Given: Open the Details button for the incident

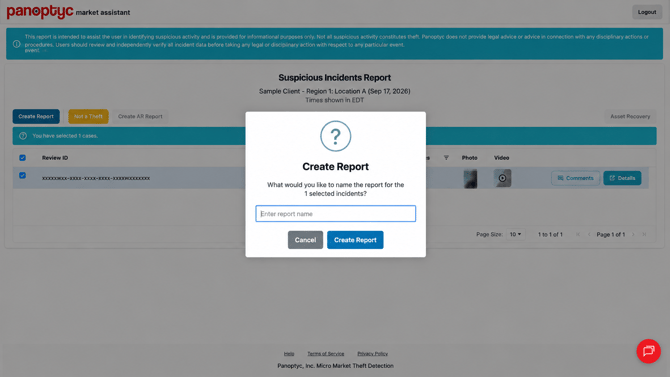Looking at the screenshot, I should (622, 178).
